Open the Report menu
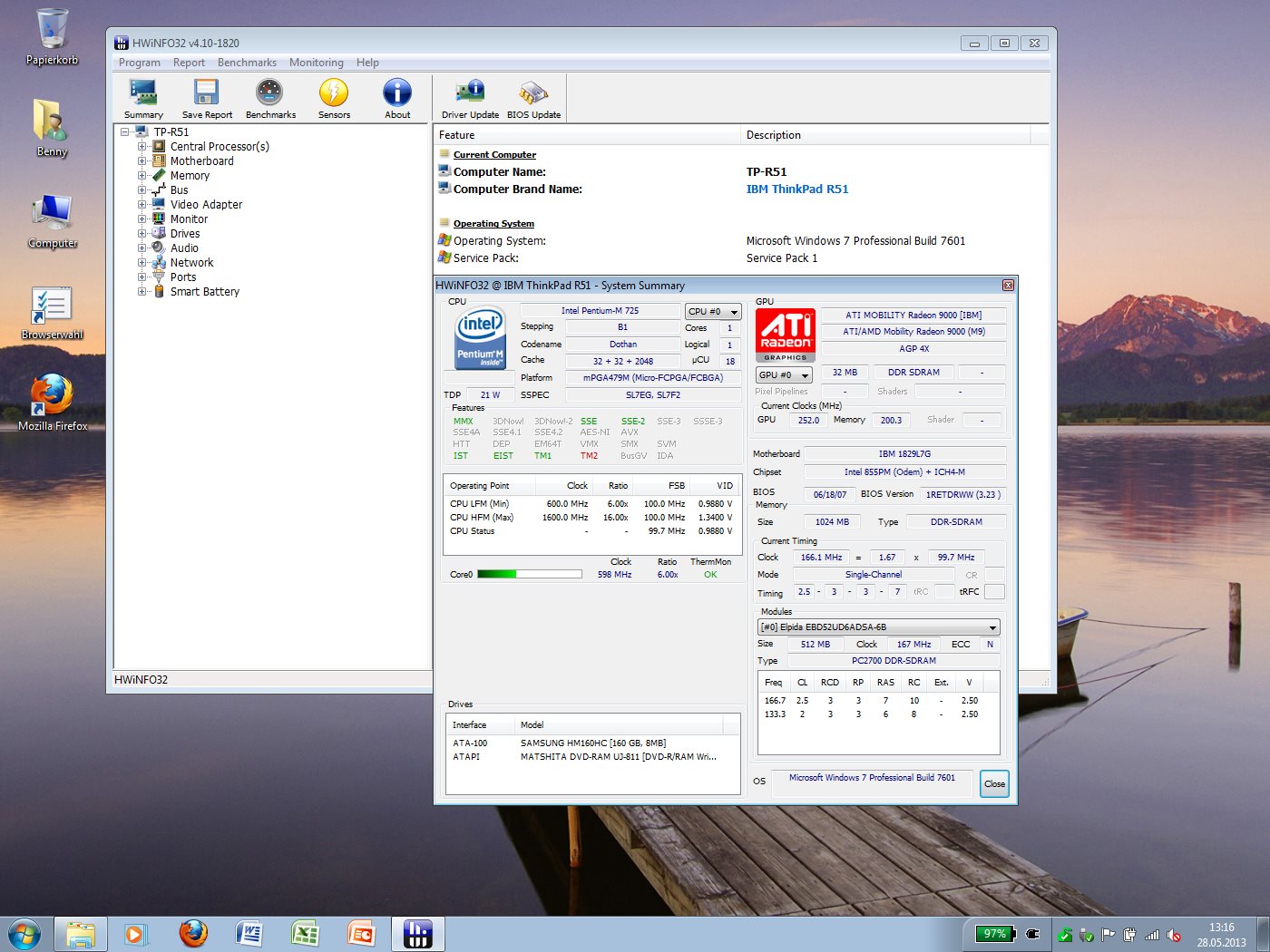1270x952 pixels. [x=189, y=63]
